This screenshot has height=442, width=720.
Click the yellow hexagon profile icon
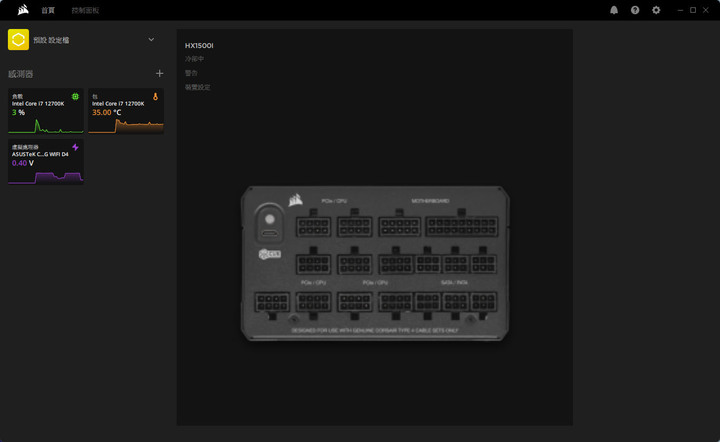pos(18,39)
